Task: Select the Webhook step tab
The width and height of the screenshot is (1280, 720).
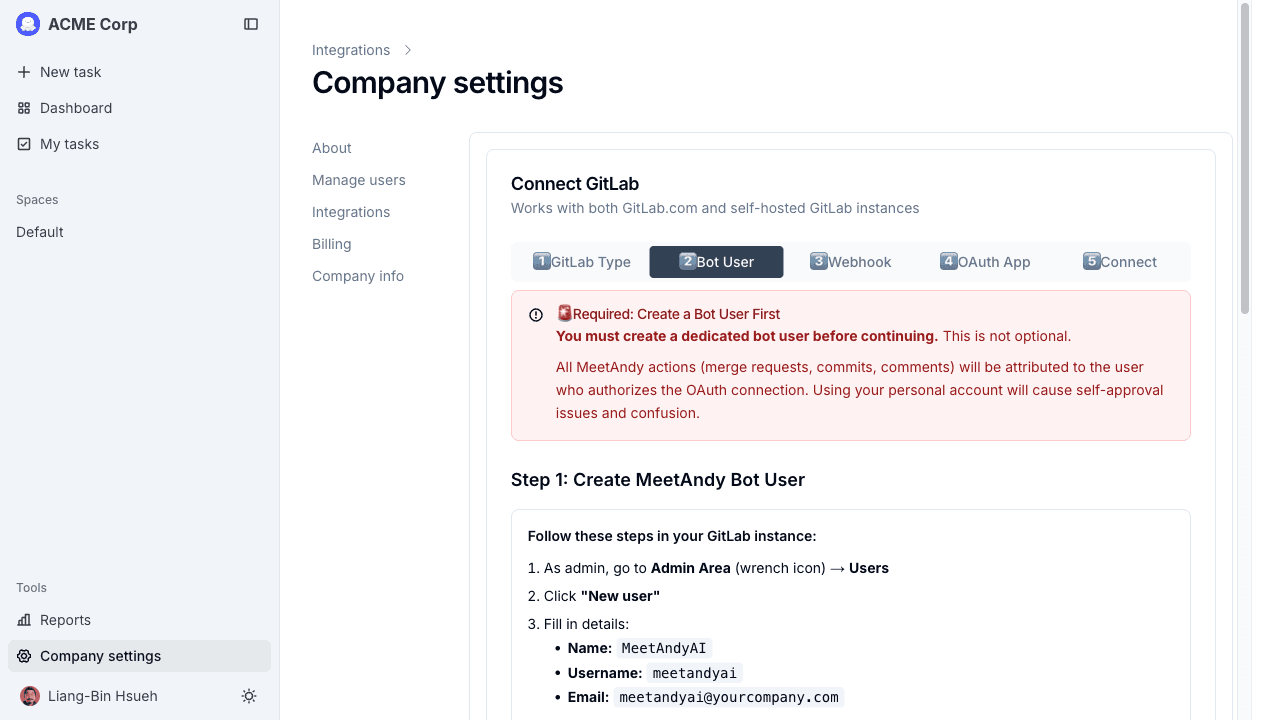Action: click(x=850, y=262)
